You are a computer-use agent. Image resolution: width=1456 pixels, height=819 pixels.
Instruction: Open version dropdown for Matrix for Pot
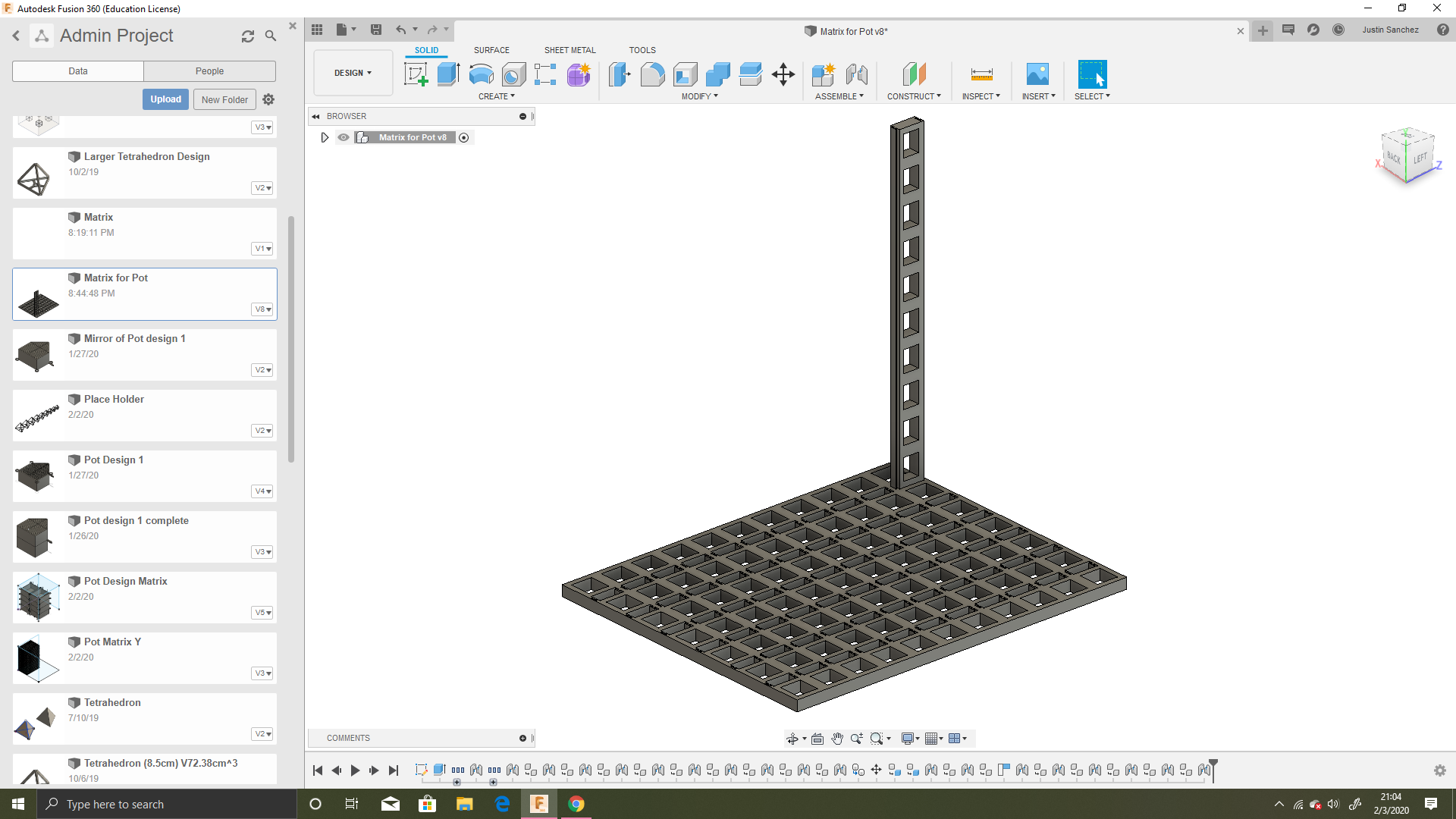[x=262, y=309]
